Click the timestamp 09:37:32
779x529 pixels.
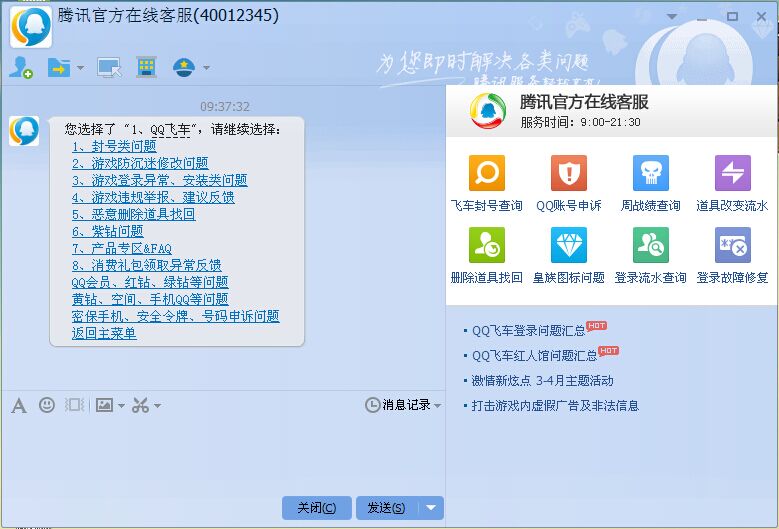coord(225,106)
